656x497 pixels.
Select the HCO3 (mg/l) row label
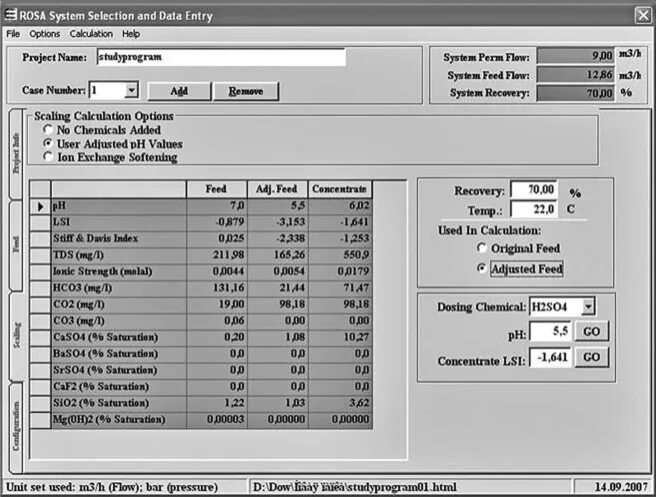119,288
